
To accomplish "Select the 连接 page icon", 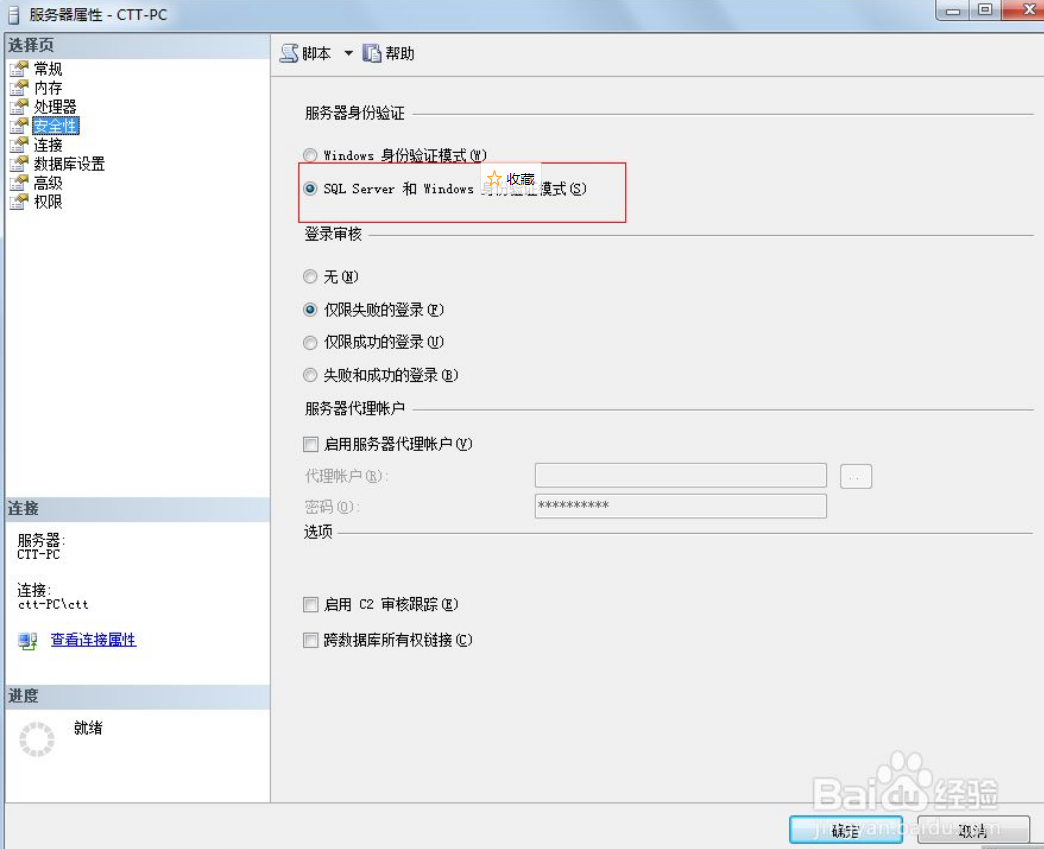I will 19,144.
